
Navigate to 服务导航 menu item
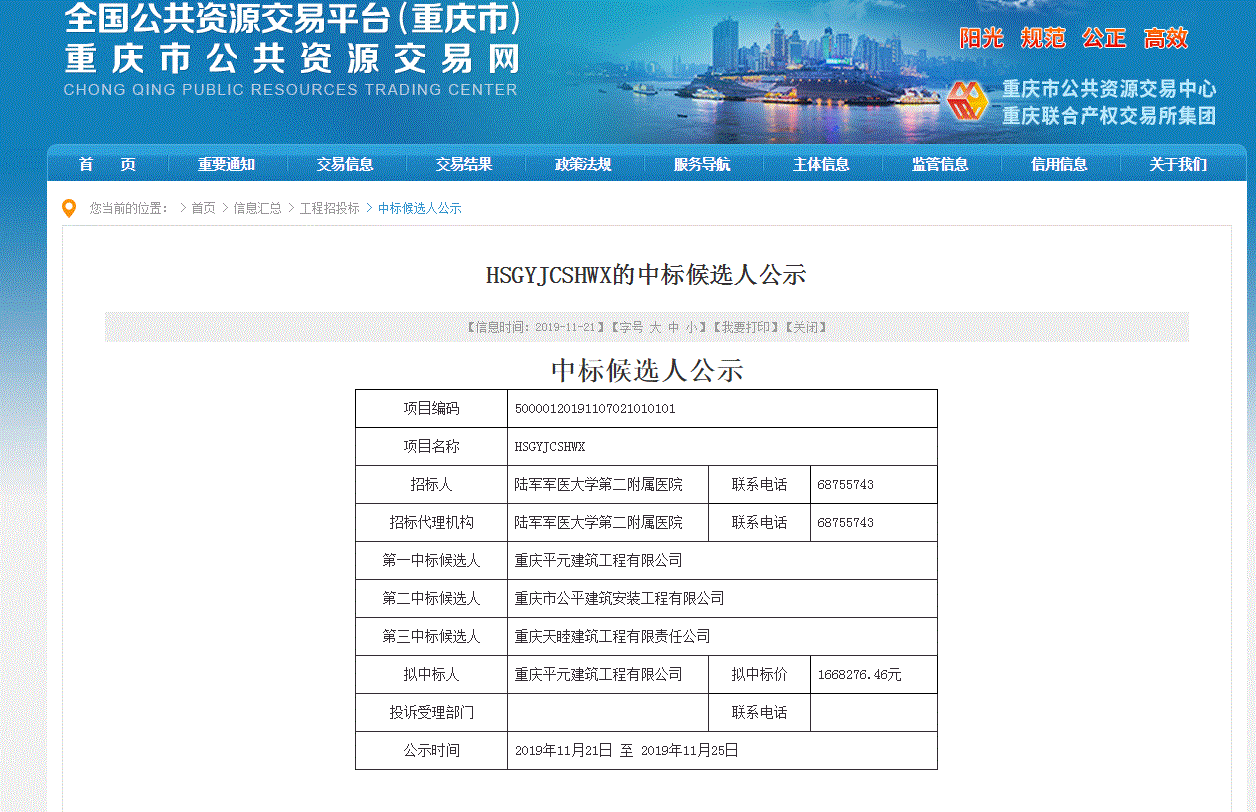[x=702, y=165]
